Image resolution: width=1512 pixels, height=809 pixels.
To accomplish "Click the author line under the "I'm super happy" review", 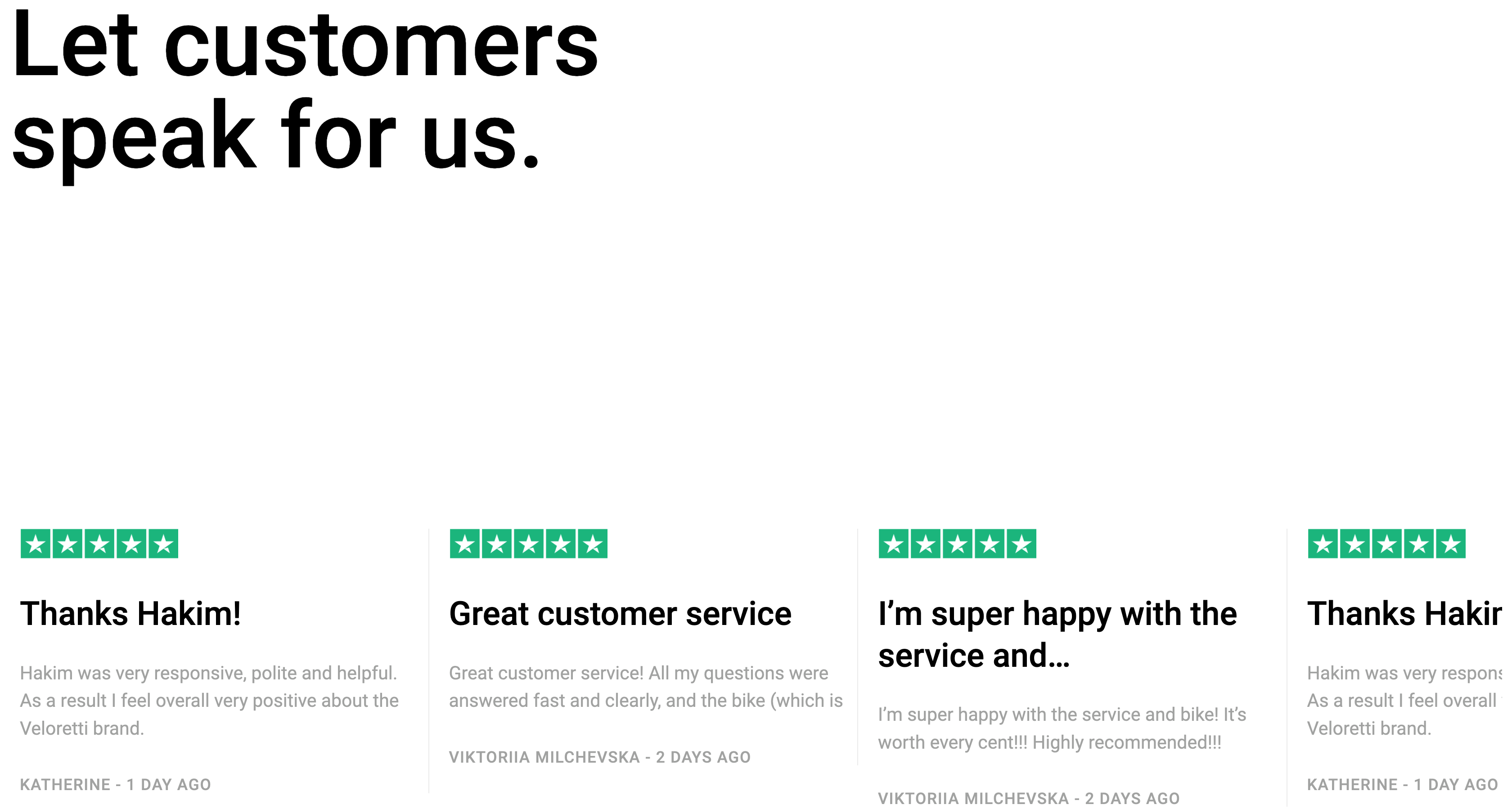I will 1028,799.
